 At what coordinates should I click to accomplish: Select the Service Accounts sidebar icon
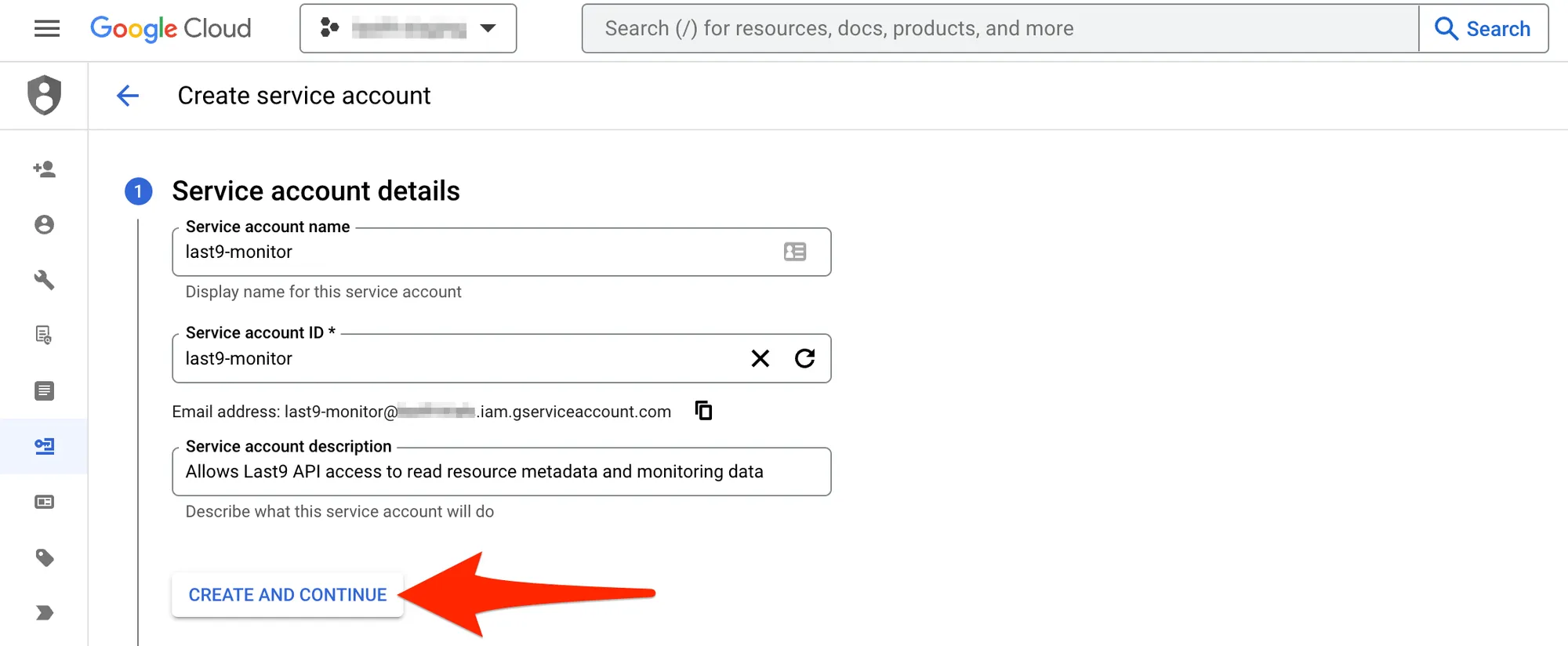click(x=45, y=446)
